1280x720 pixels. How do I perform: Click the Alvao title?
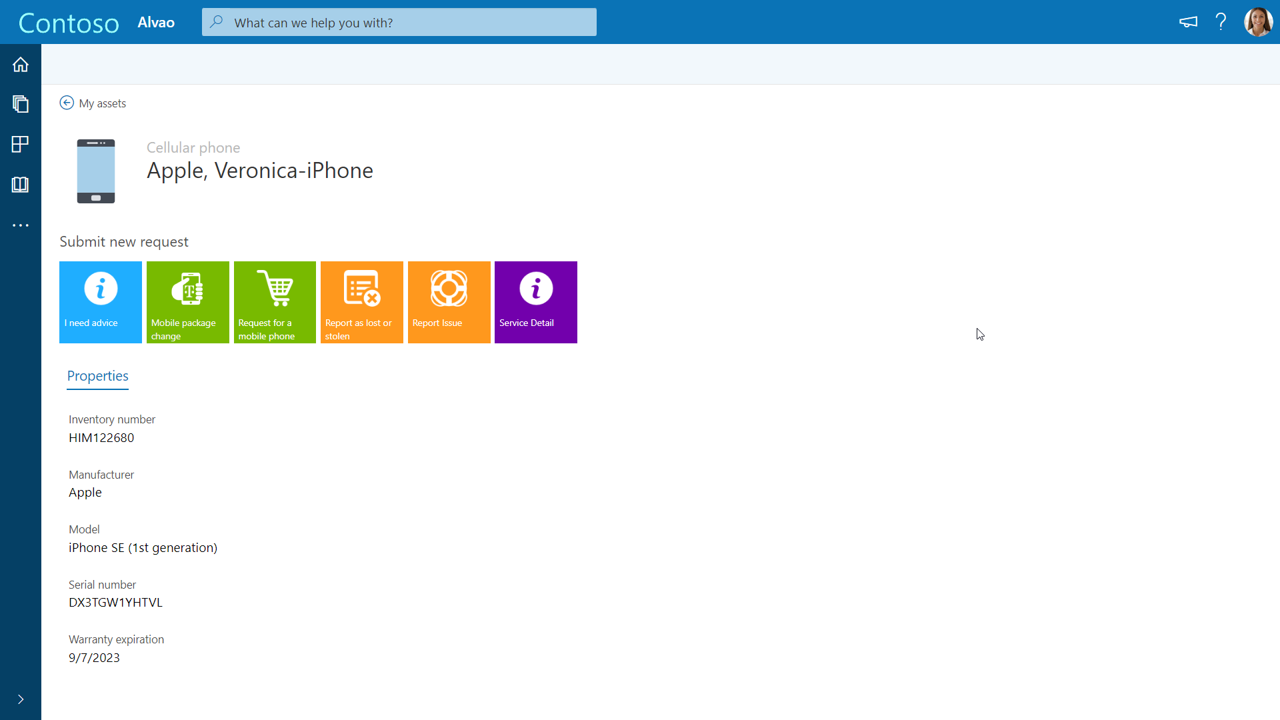156,22
